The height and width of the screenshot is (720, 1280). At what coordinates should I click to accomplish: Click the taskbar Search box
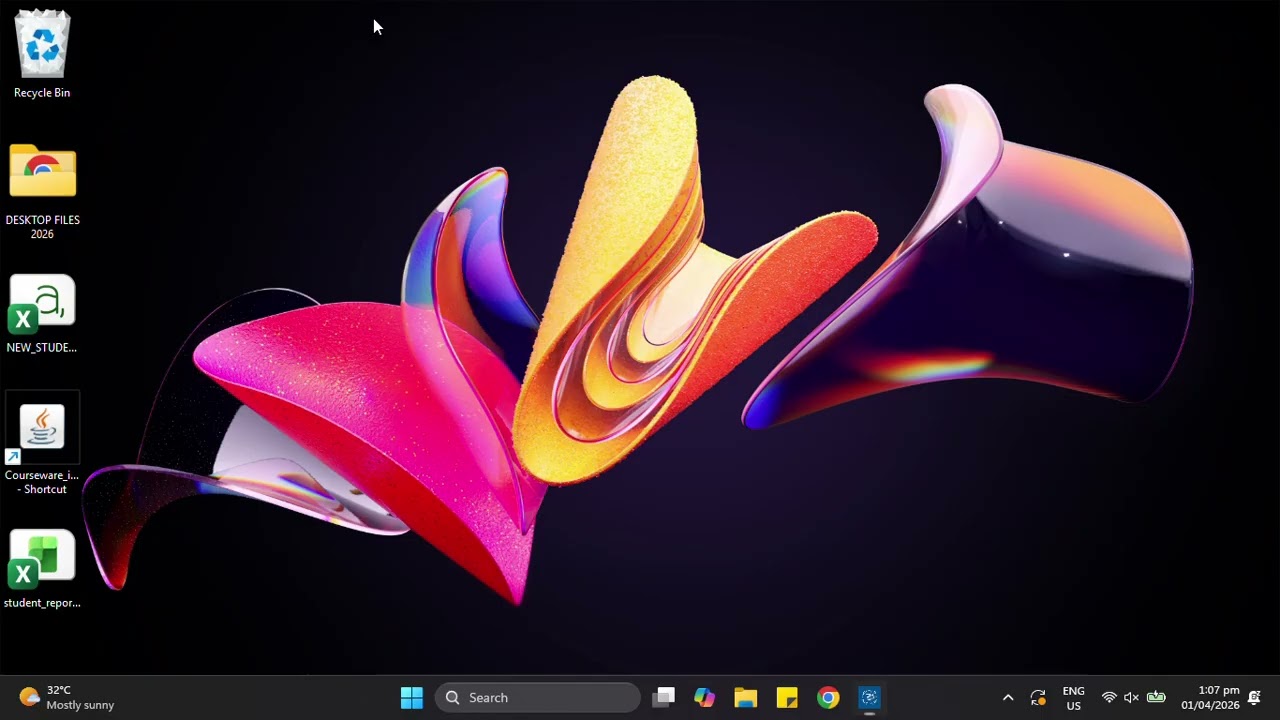click(x=538, y=698)
